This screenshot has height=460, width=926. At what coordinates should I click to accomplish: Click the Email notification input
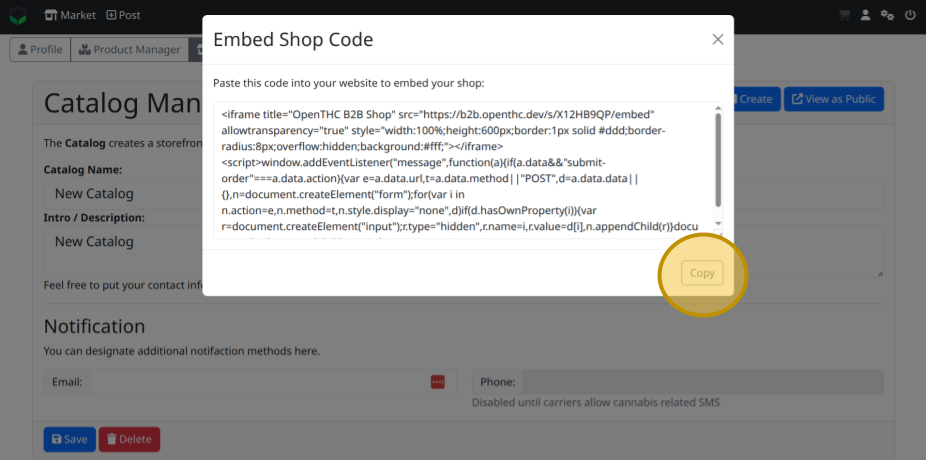273,382
